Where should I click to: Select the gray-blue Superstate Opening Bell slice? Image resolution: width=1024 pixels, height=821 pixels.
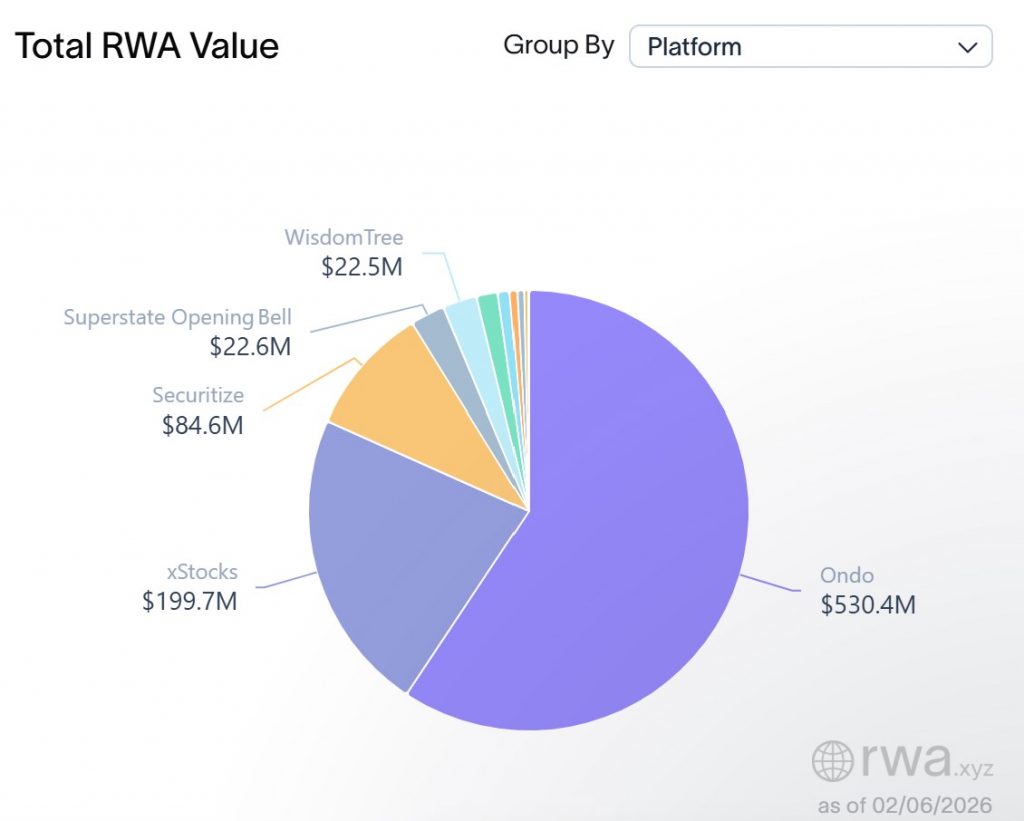point(434,326)
